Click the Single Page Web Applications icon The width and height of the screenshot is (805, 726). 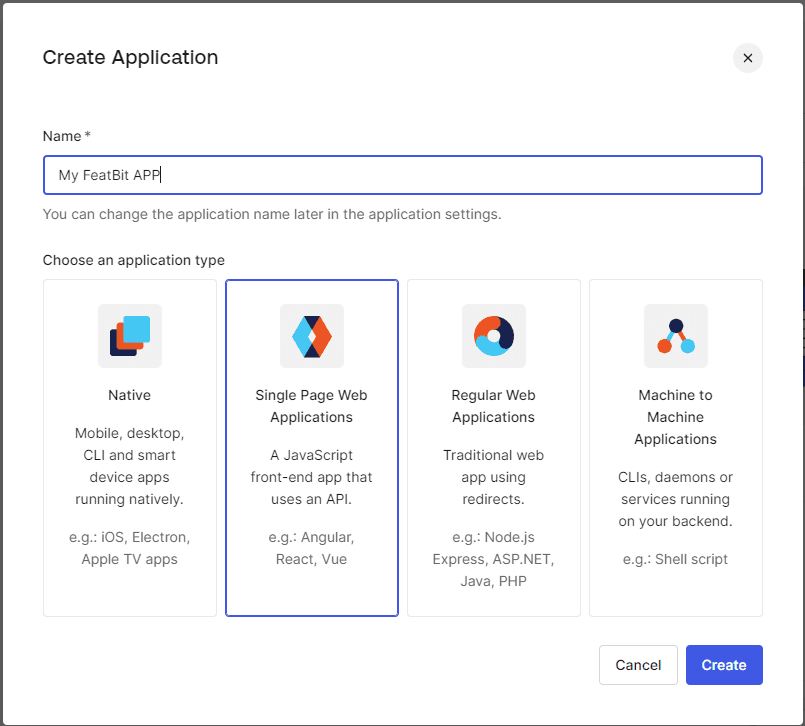[311, 336]
